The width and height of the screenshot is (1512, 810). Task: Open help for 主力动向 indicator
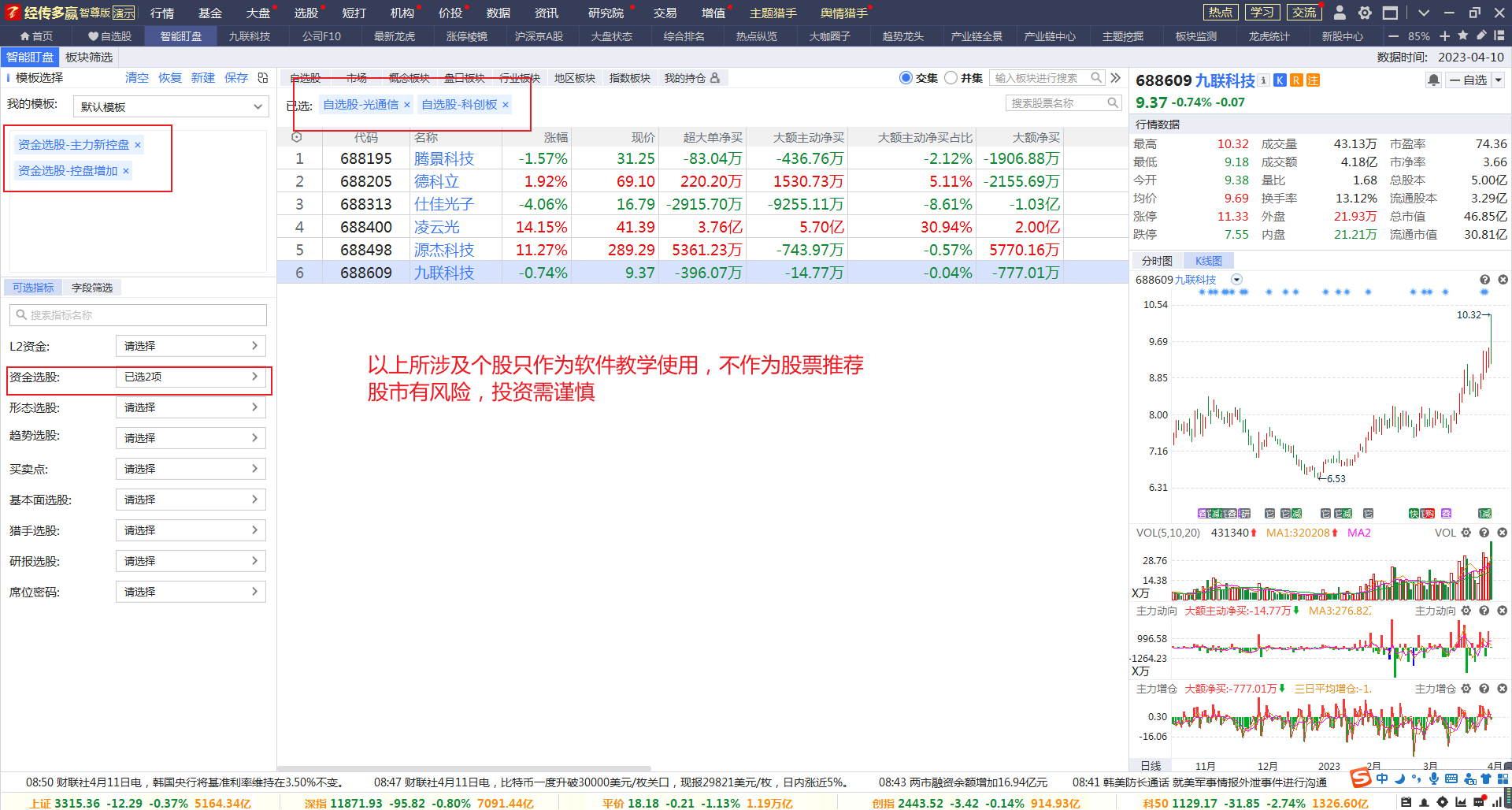pos(1484,611)
